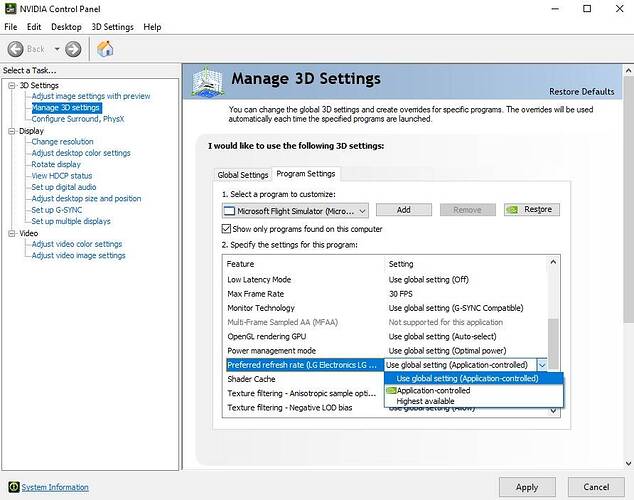Screen dimensions: 634x500
Task: Open Adjust video image settings
Action: point(78,255)
